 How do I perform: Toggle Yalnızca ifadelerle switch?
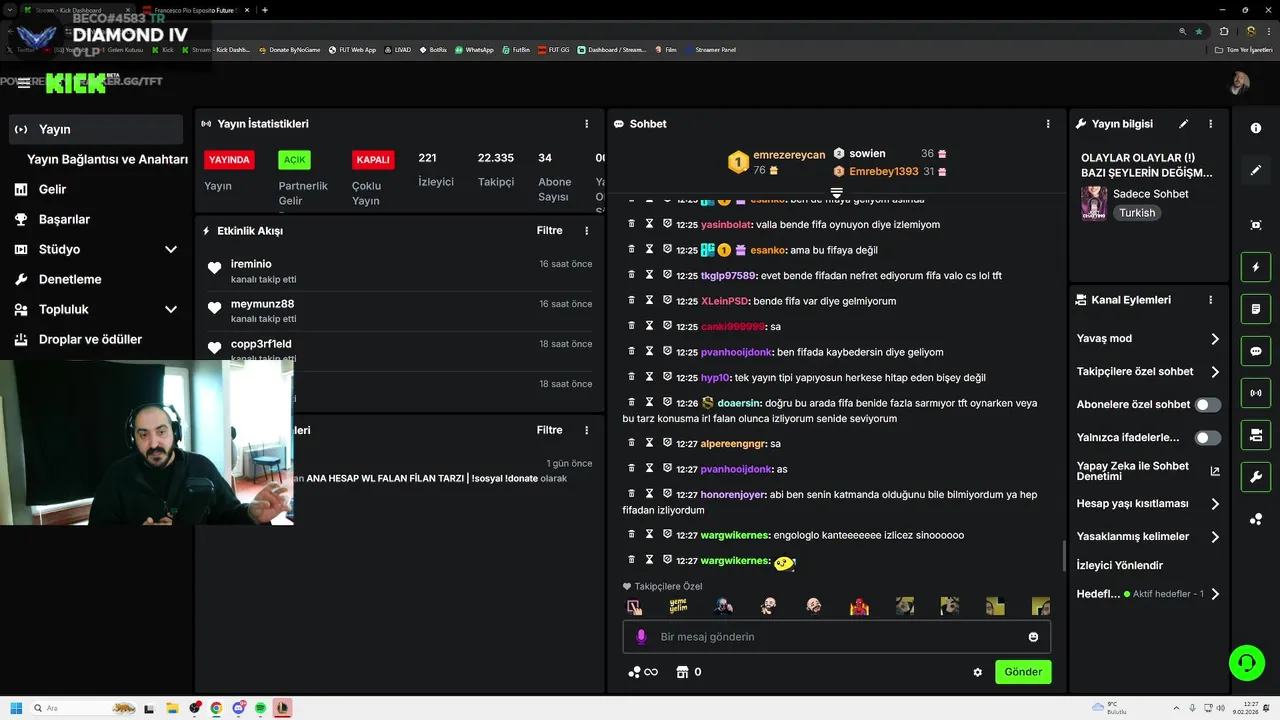pyautogui.click(x=1208, y=438)
